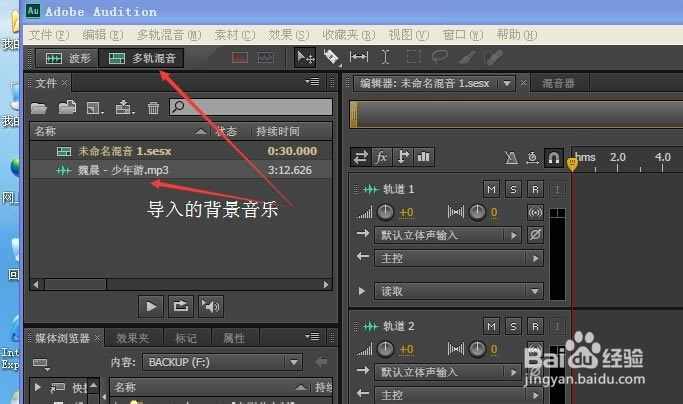Click 轨道 1 volume knob

click(385, 212)
